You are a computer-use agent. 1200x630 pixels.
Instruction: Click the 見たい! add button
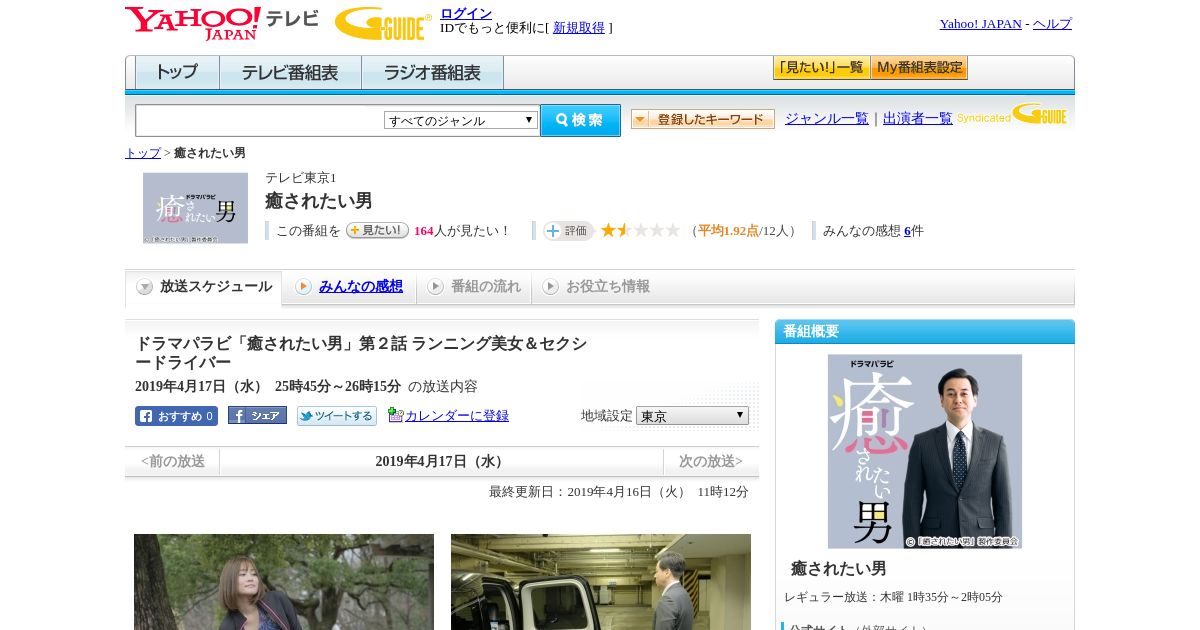tap(377, 230)
